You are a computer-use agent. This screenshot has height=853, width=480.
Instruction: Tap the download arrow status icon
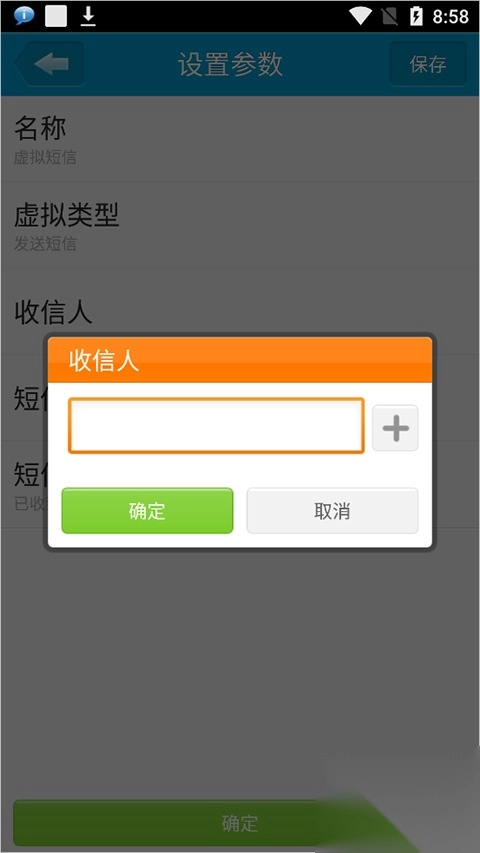click(x=88, y=16)
